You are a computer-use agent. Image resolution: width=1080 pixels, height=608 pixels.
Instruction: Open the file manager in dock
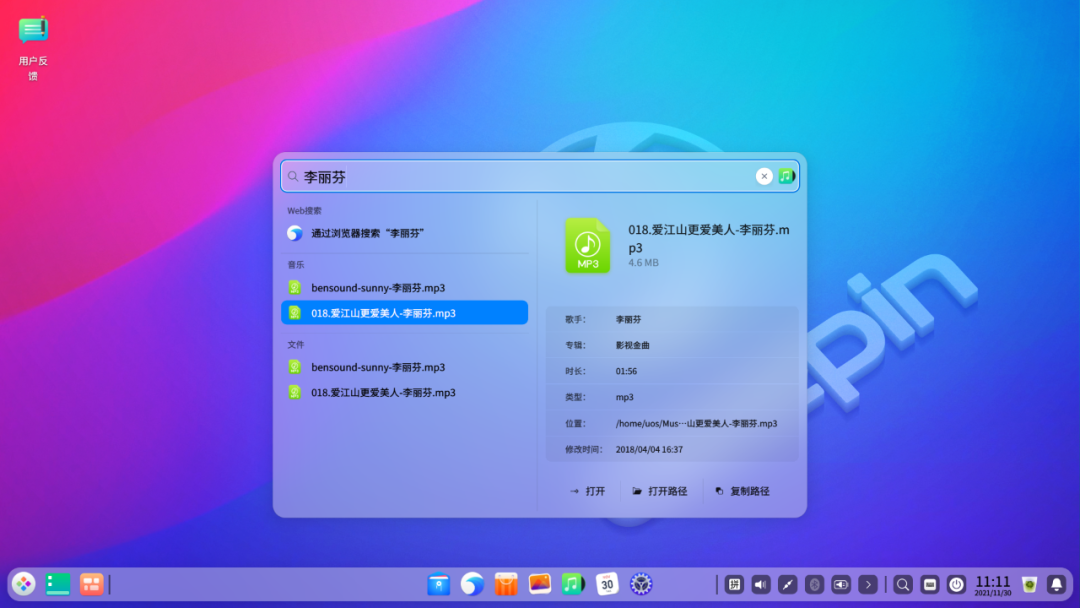tap(439, 584)
